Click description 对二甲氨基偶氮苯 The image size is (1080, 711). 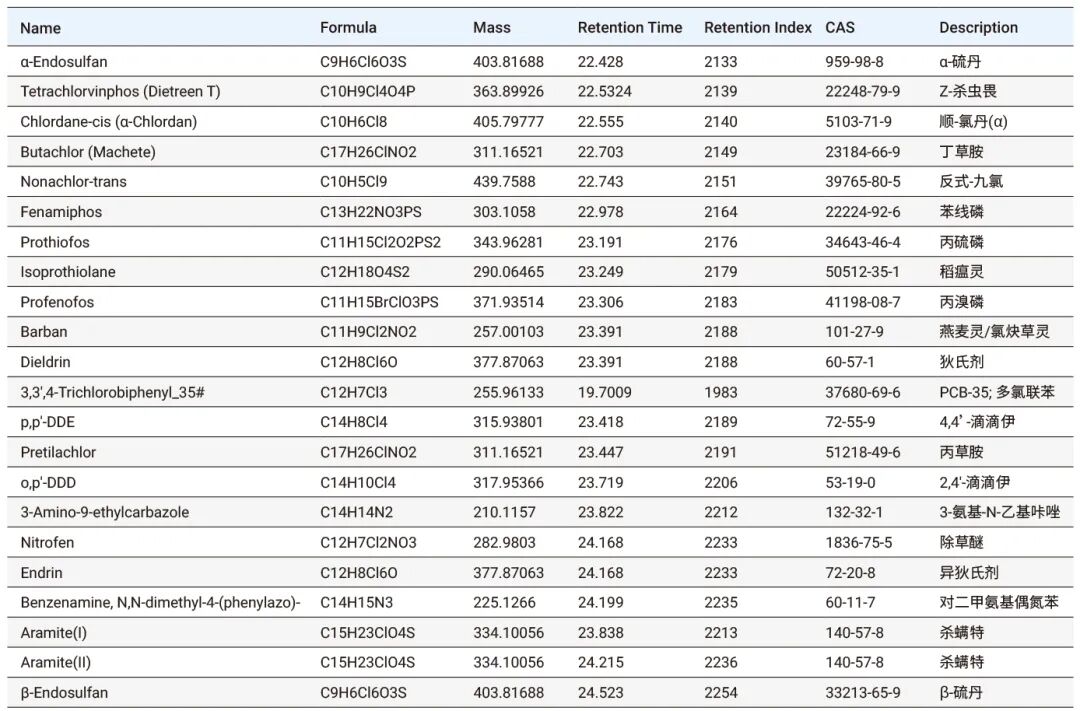999,602
